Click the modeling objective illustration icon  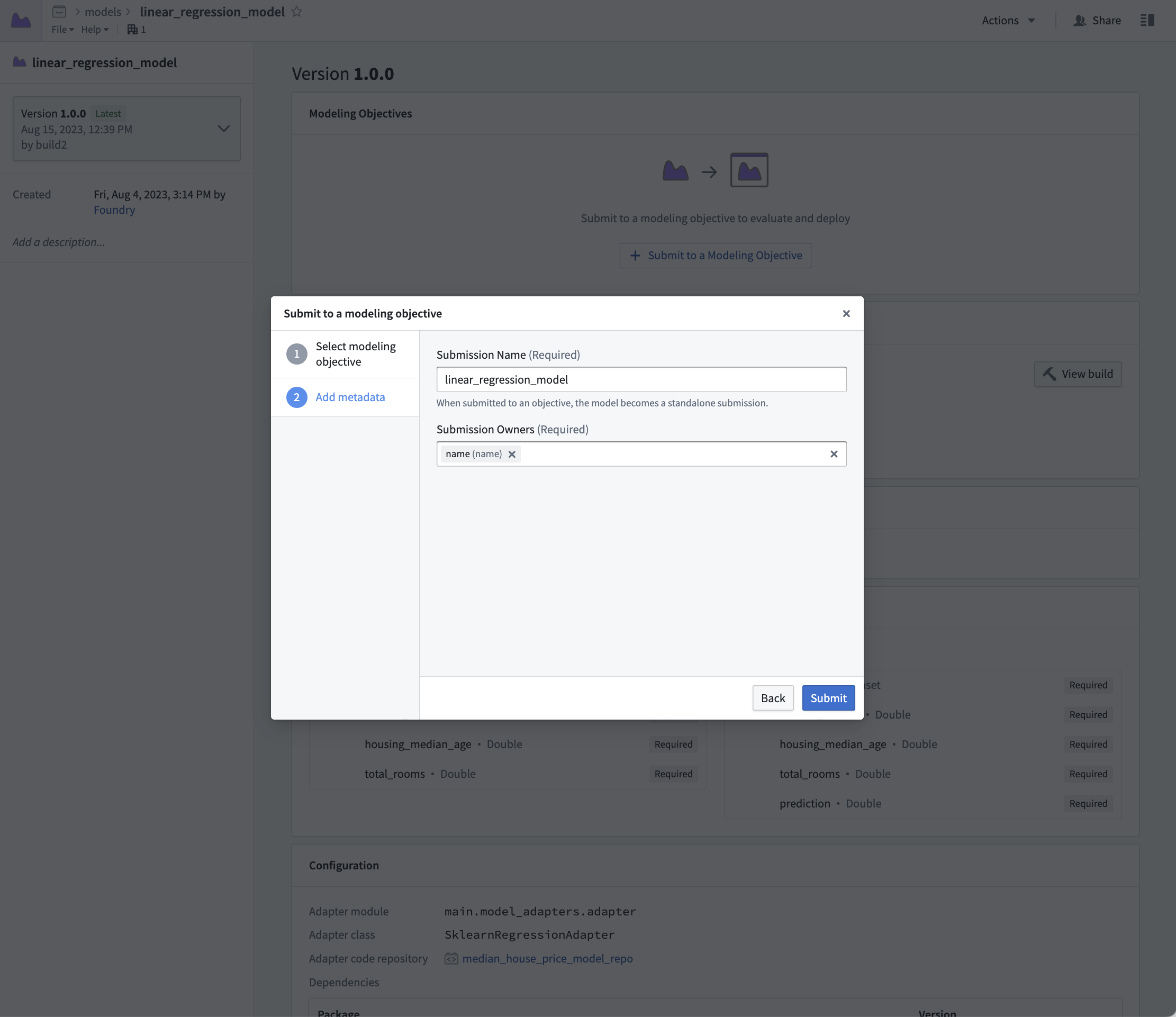[749, 170]
